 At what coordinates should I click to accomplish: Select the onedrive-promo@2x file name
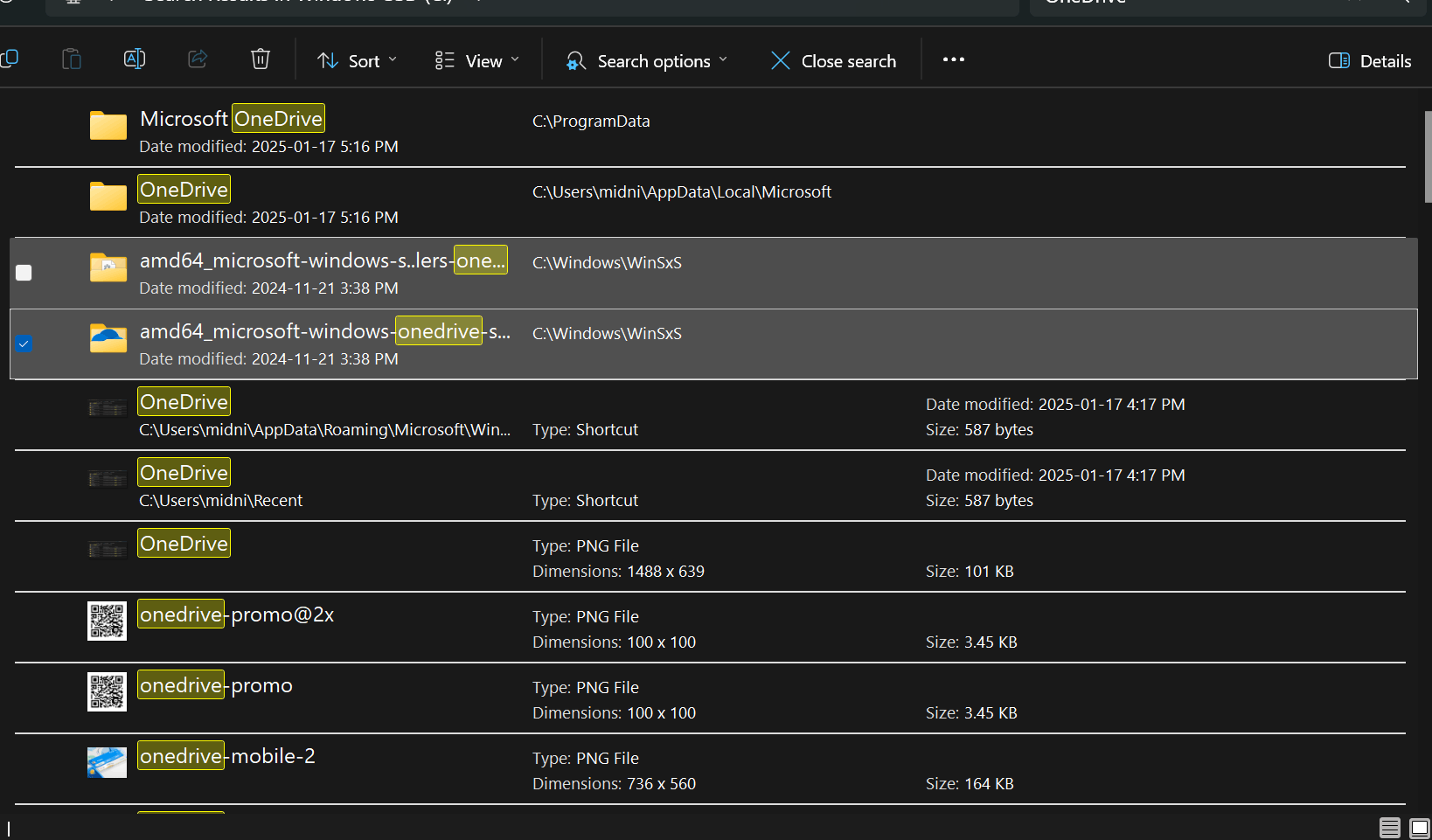point(236,614)
